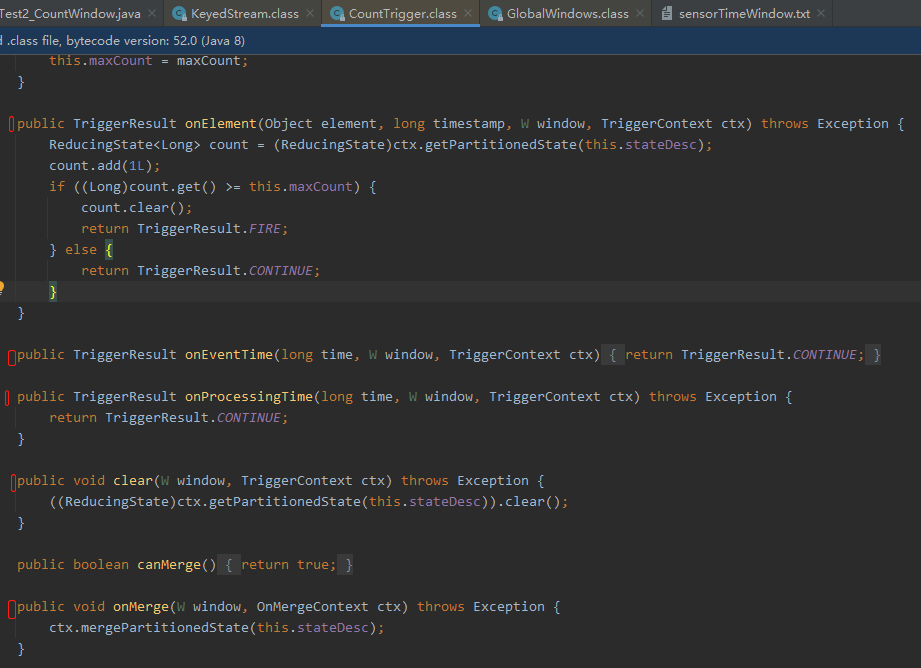
Task: Close the GlobalWindows.class tab
Action: pos(640,13)
